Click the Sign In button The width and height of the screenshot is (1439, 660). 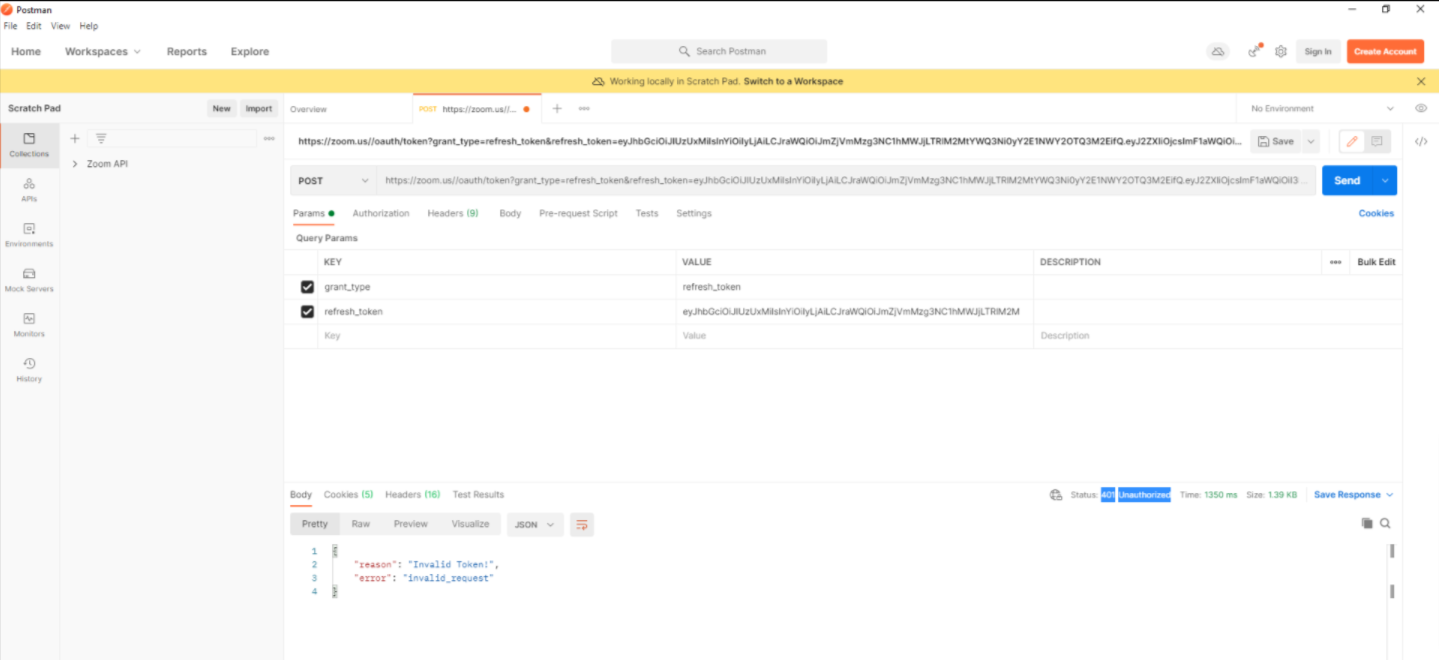point(1318,51)
